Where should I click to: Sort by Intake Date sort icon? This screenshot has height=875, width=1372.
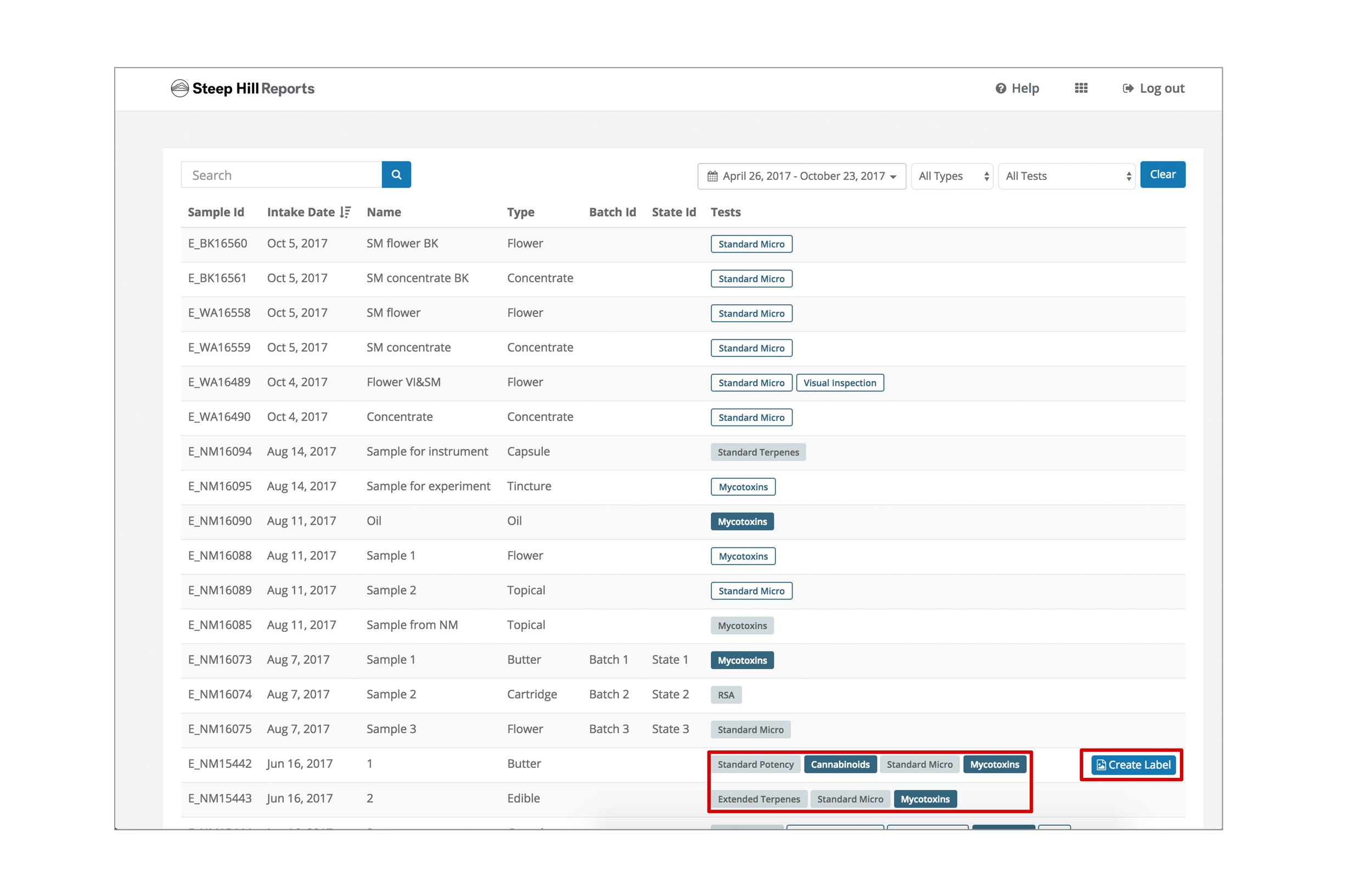(x=345, y=212)
